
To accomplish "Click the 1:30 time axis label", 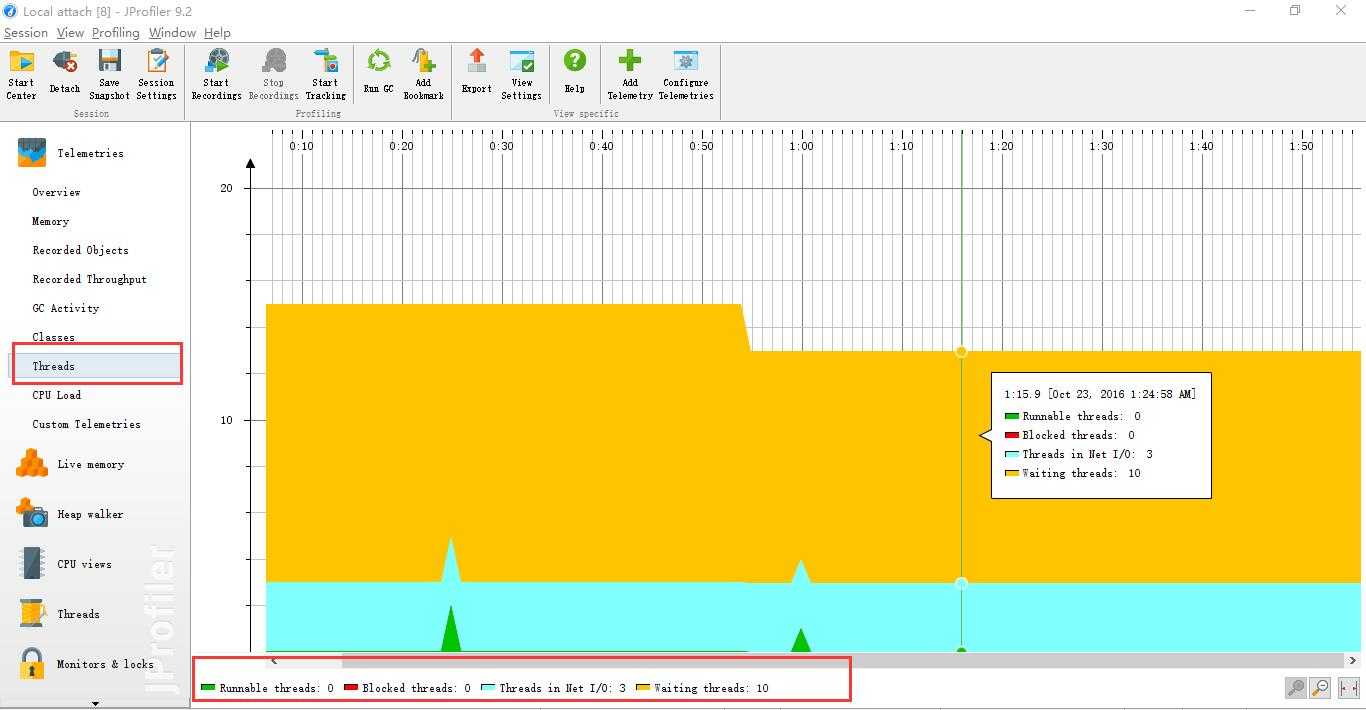I will click(x=1101, y=146).
